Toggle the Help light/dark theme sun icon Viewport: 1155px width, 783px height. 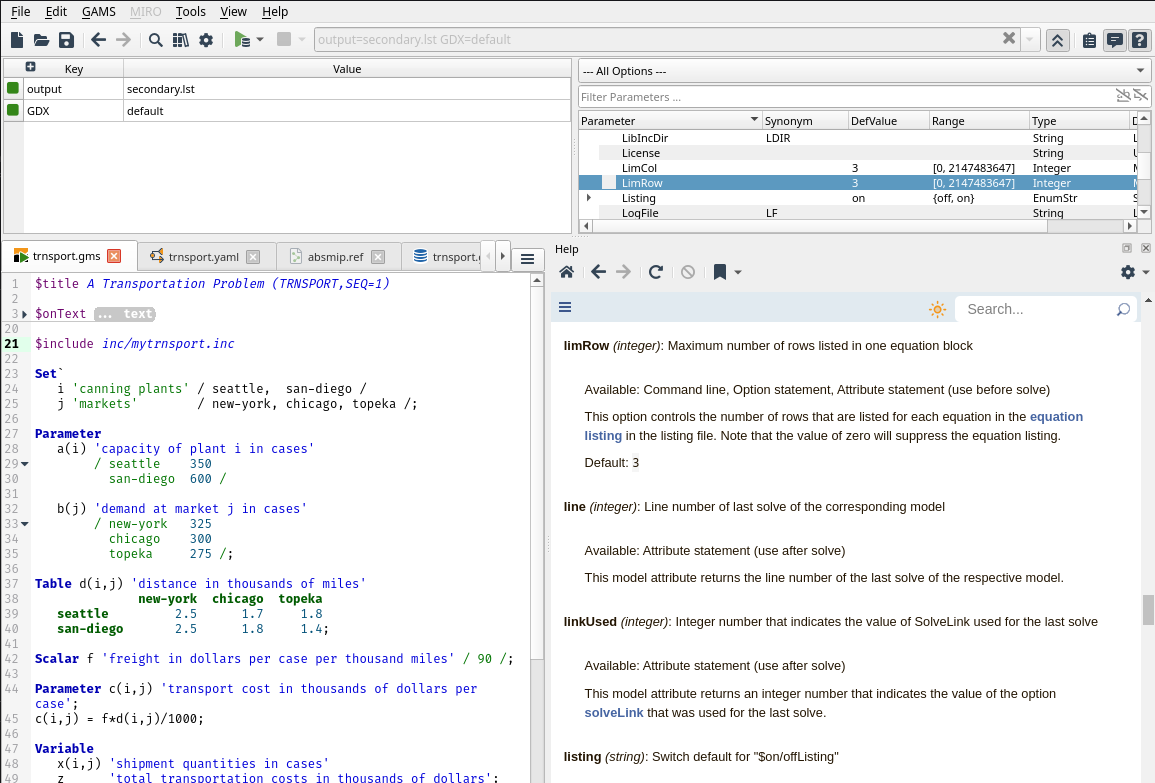coord(937,309)
